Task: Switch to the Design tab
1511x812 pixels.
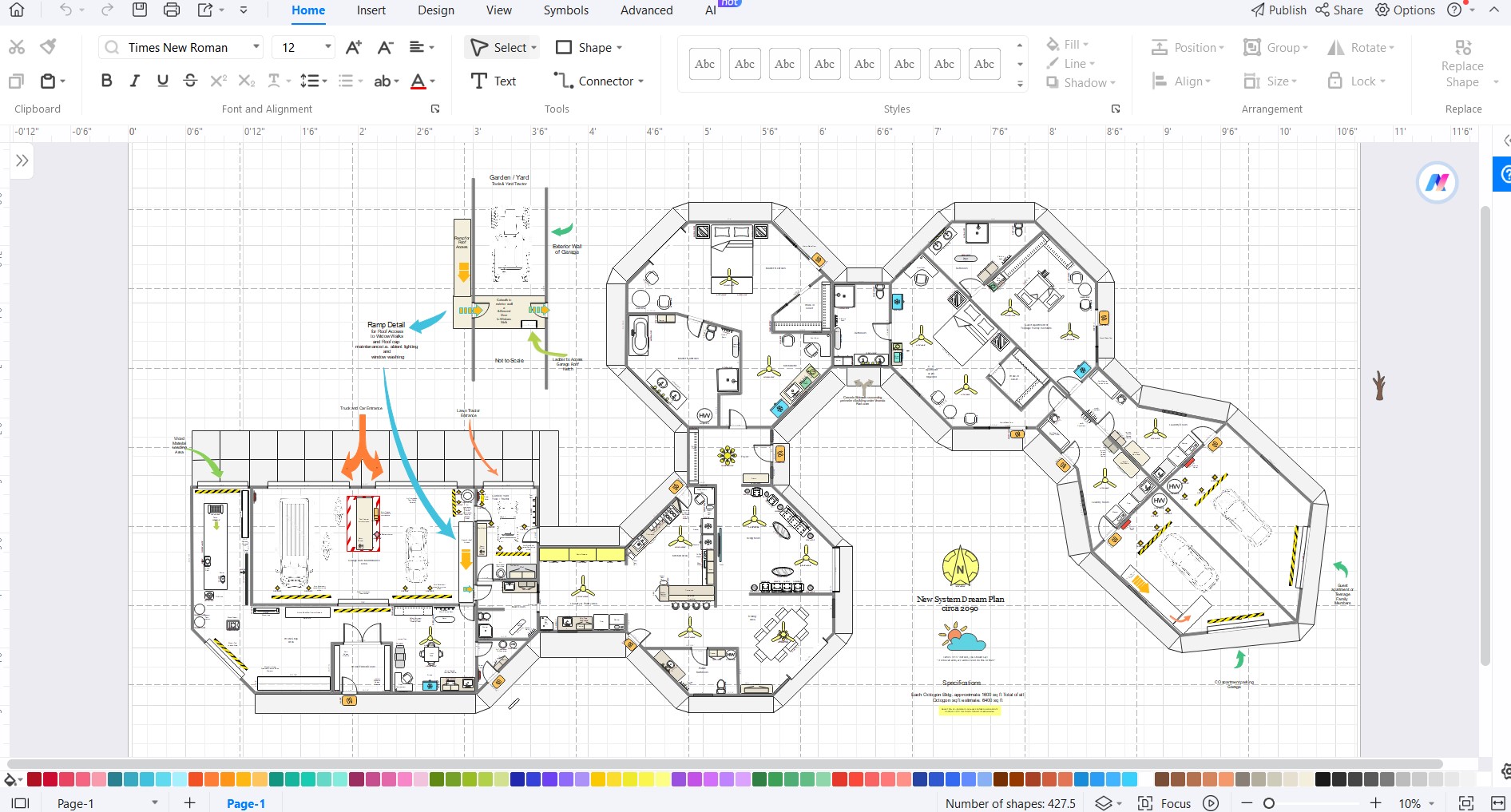Action: click(436, 10)
